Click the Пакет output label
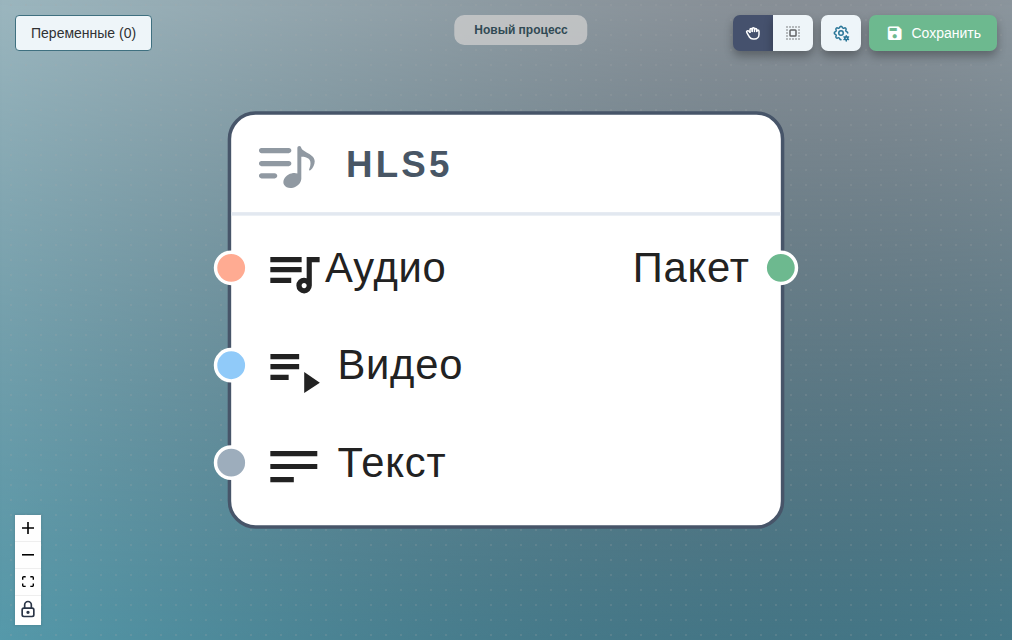The width and height of the screenshot is (1012, 640). 691,268
